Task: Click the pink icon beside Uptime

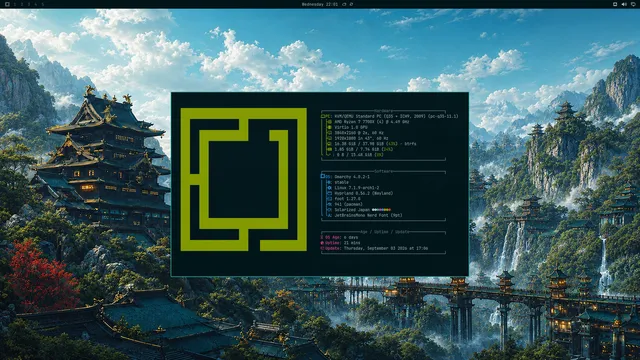Action: 322,243
